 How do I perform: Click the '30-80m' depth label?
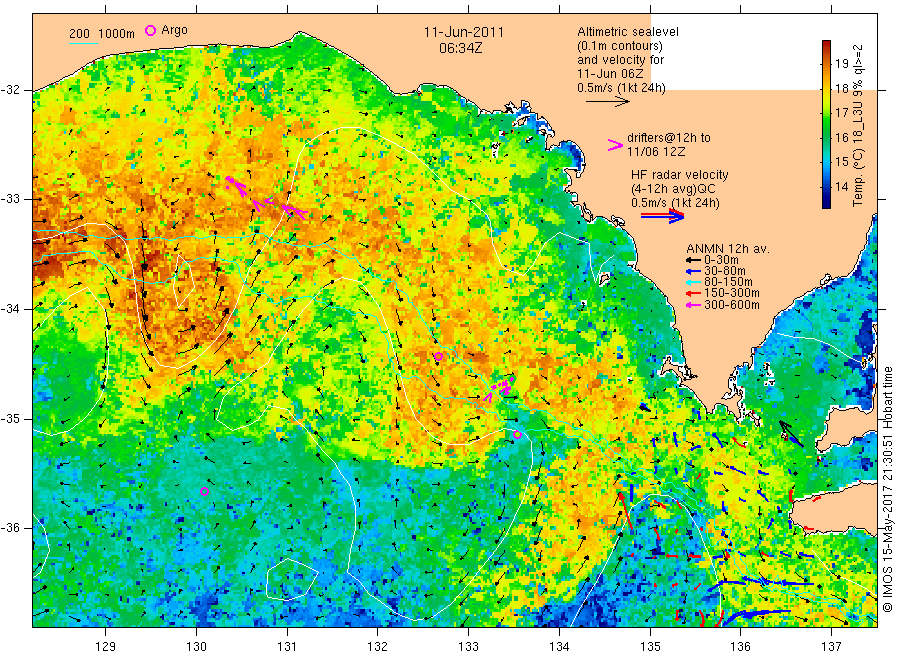point(725,271)
